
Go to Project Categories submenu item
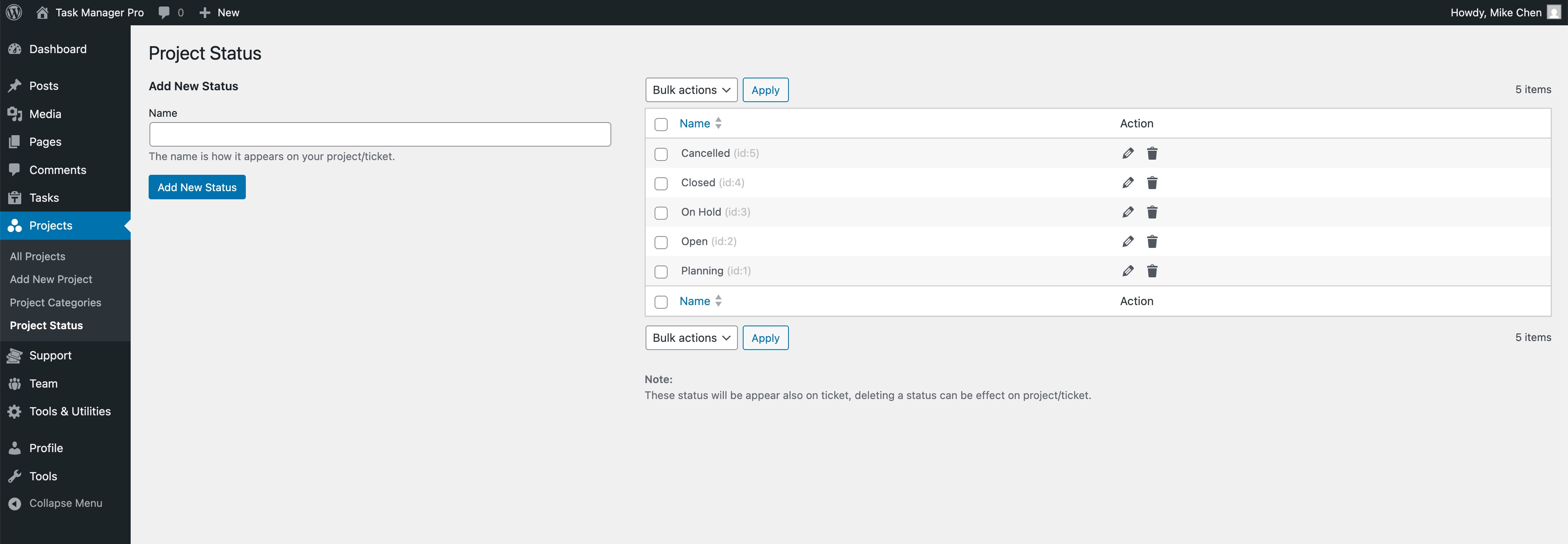point(56,302)
